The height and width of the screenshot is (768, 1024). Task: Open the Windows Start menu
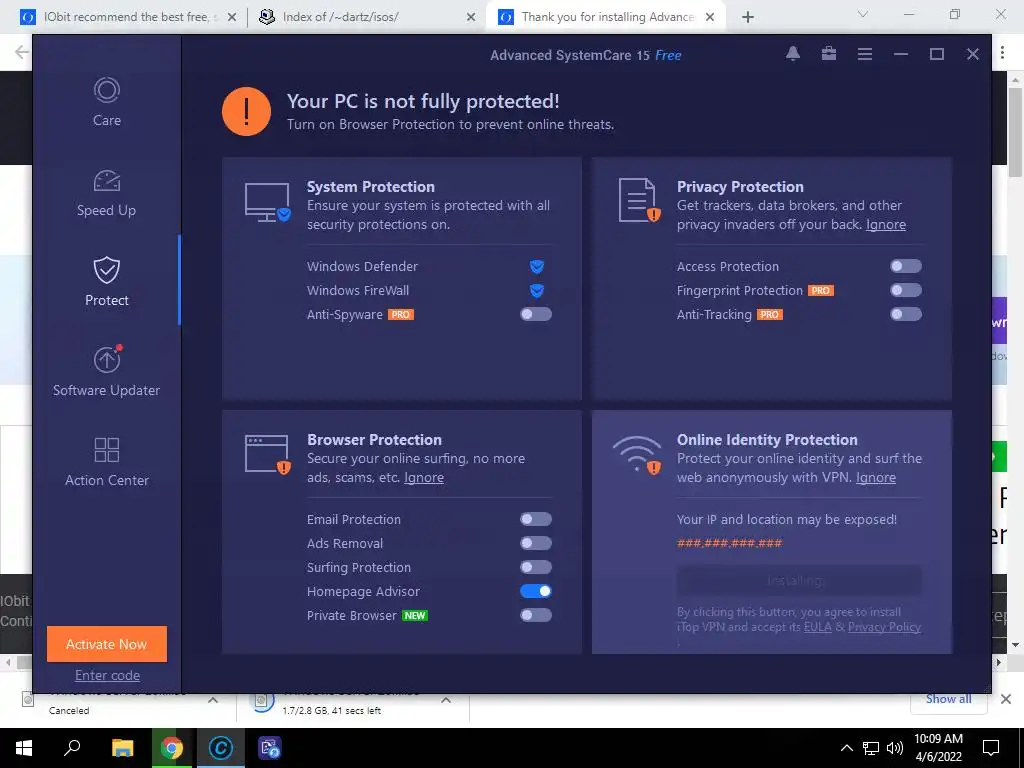click(x=24, y=748)
